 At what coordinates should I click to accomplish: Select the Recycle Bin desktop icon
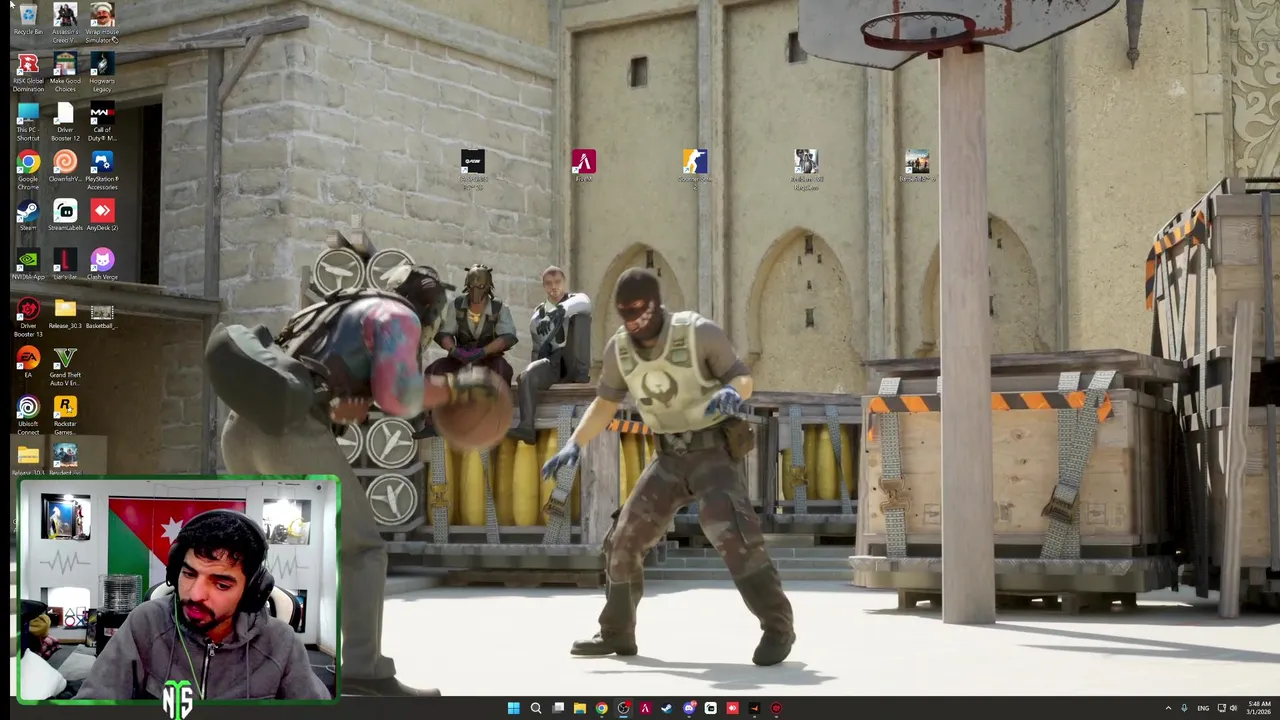click(x=28, y=20)
